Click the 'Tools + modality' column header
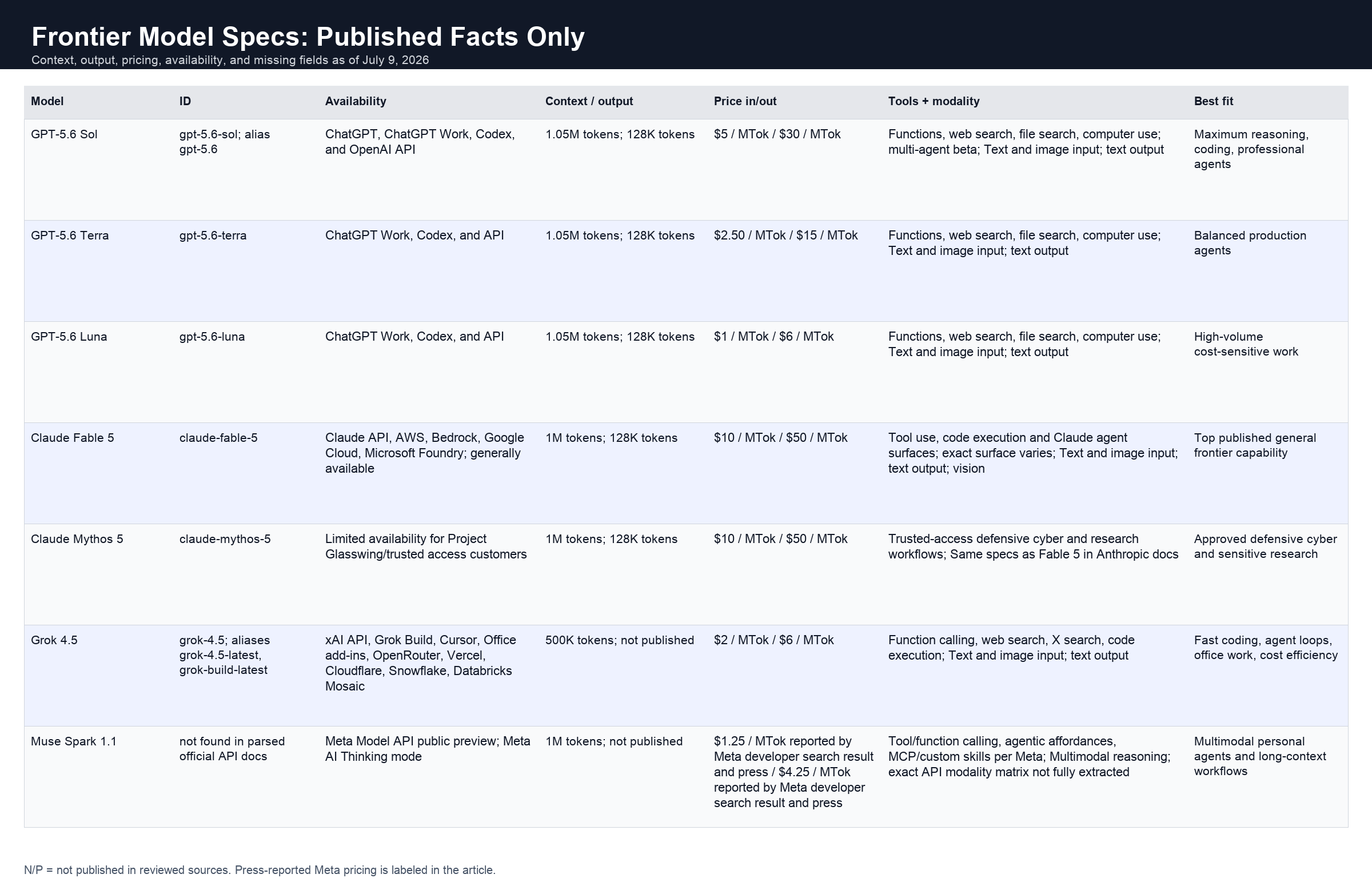The height and width of the screenshot is (886, 1372). coord(934,101)
